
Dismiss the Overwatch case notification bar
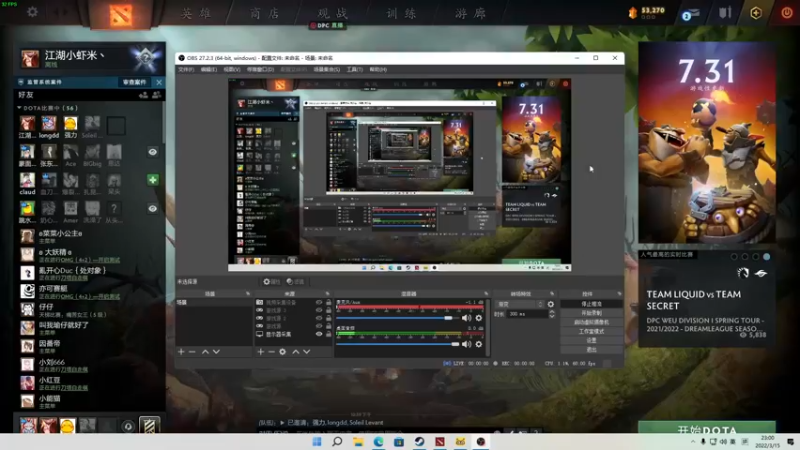point(159,82)
